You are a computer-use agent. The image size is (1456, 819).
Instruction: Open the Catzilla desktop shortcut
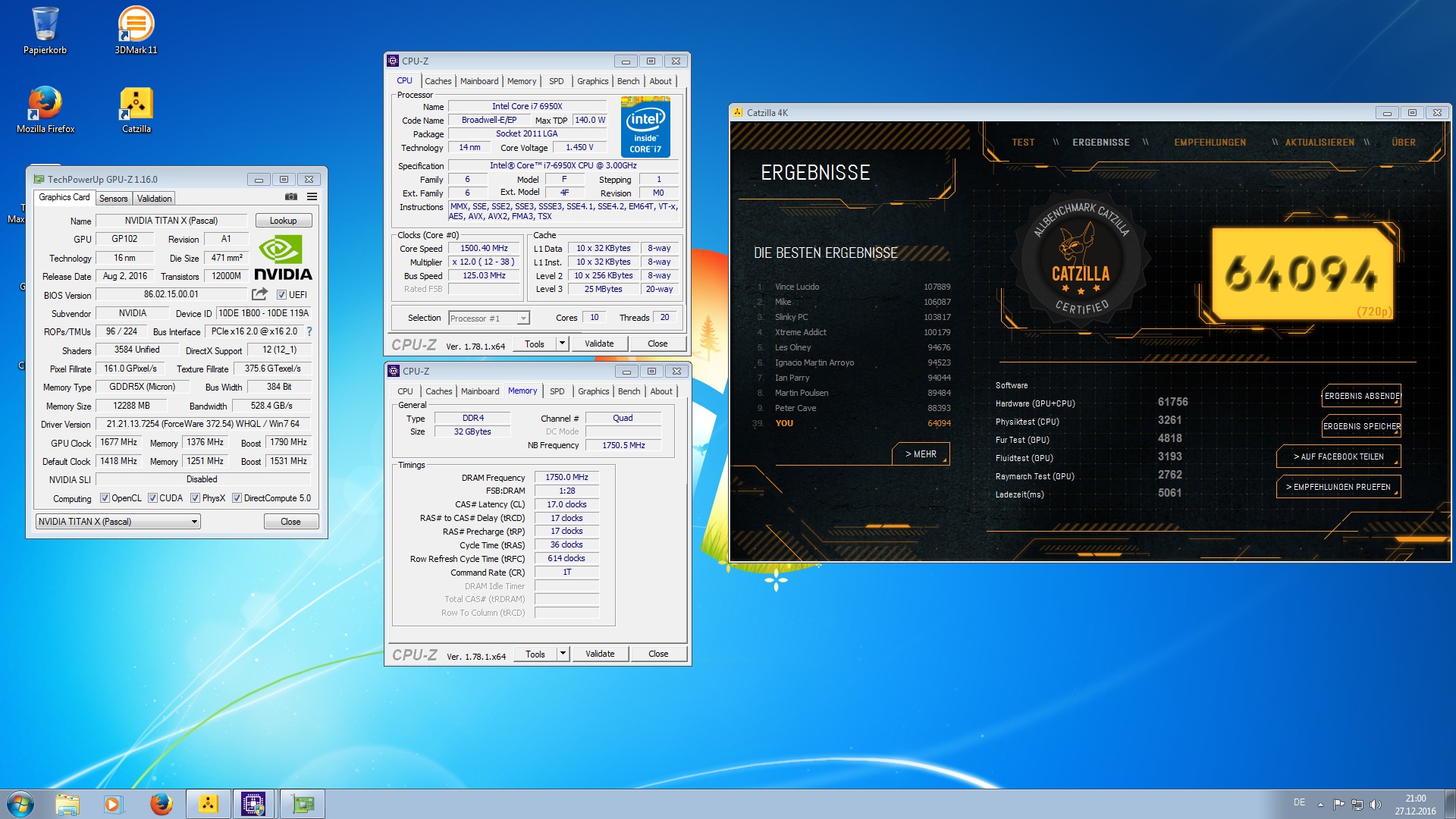click(x=136, y=109)
